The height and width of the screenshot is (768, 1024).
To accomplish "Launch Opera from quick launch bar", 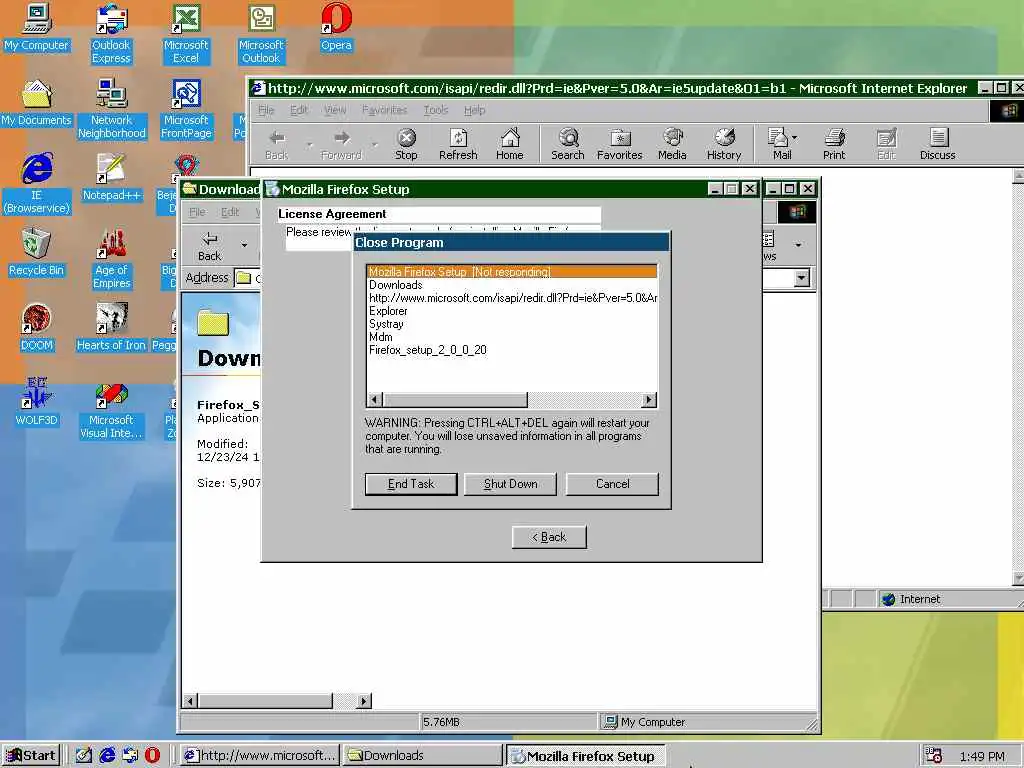I will 152,756.
